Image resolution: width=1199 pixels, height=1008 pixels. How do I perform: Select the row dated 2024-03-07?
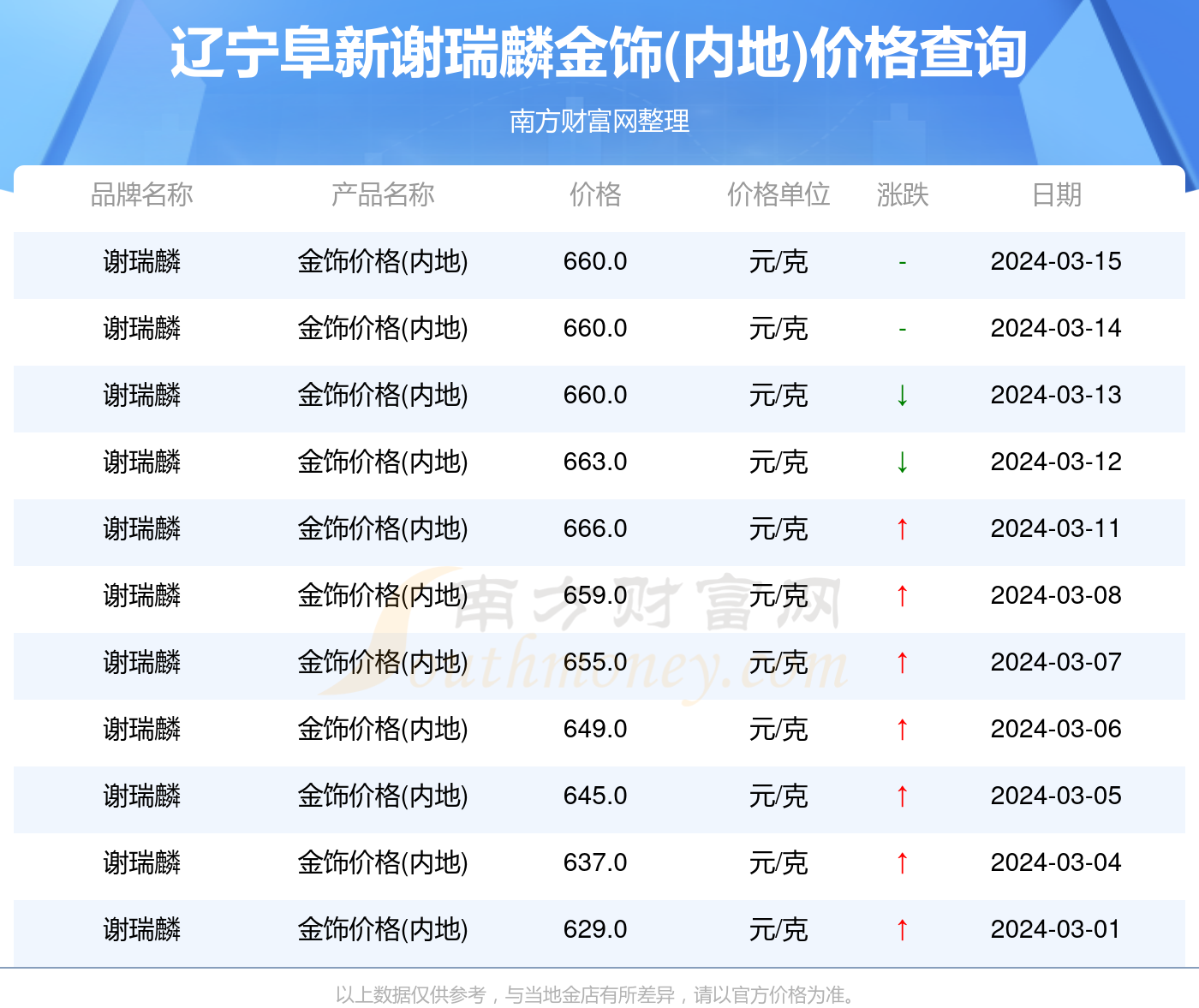599,662
